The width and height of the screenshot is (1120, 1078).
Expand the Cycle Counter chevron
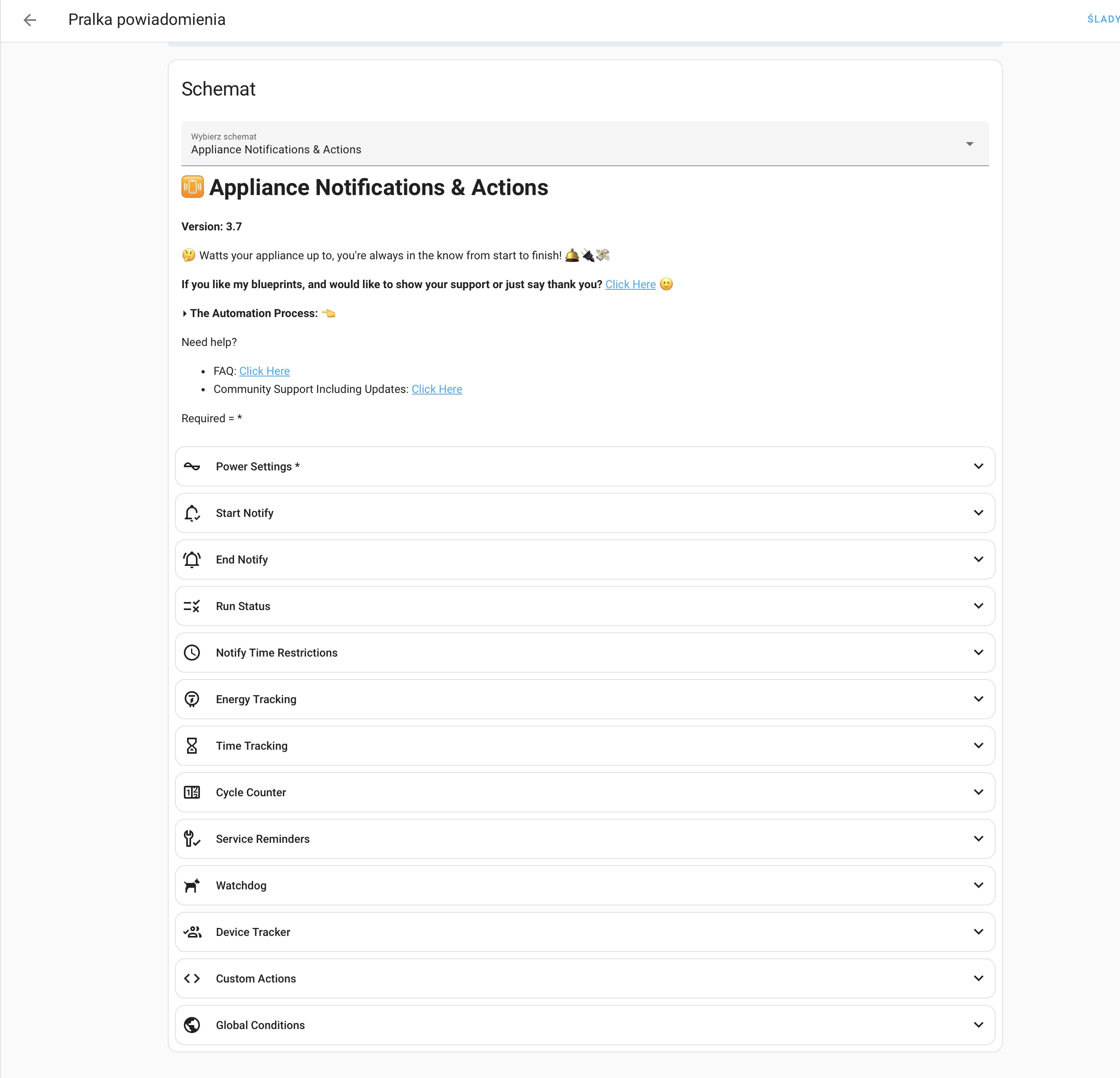(978, 792)
